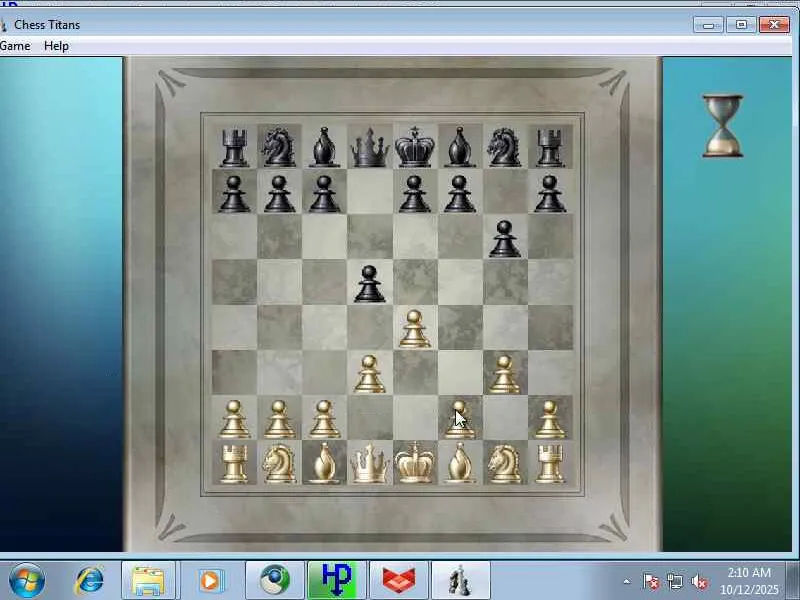This screenshot has width=800, height=600.
Task: Launch Internet Explorer from the taskbar
Action: click(89, 580)
